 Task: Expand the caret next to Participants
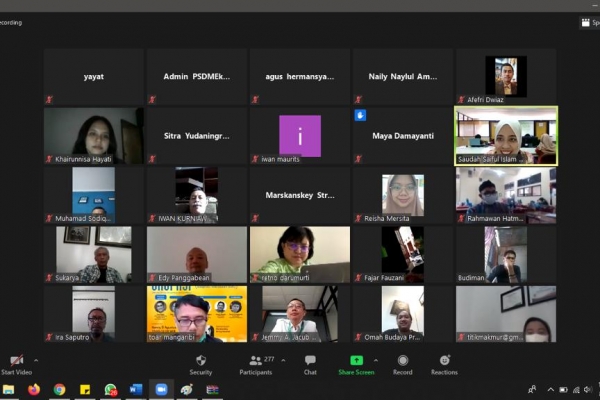[282, 360]
